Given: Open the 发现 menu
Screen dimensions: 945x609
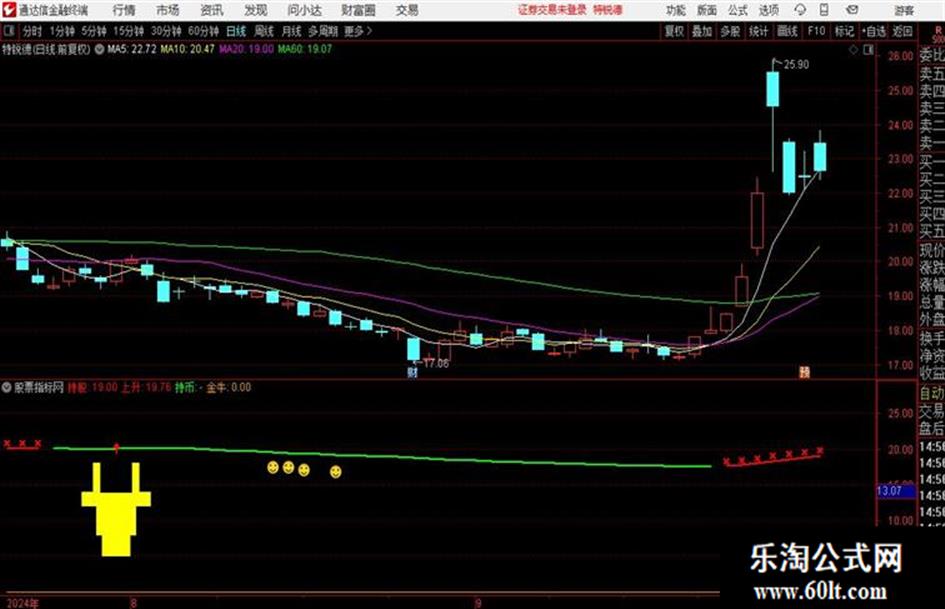Looking at the screenshot, I should [256, 10].
